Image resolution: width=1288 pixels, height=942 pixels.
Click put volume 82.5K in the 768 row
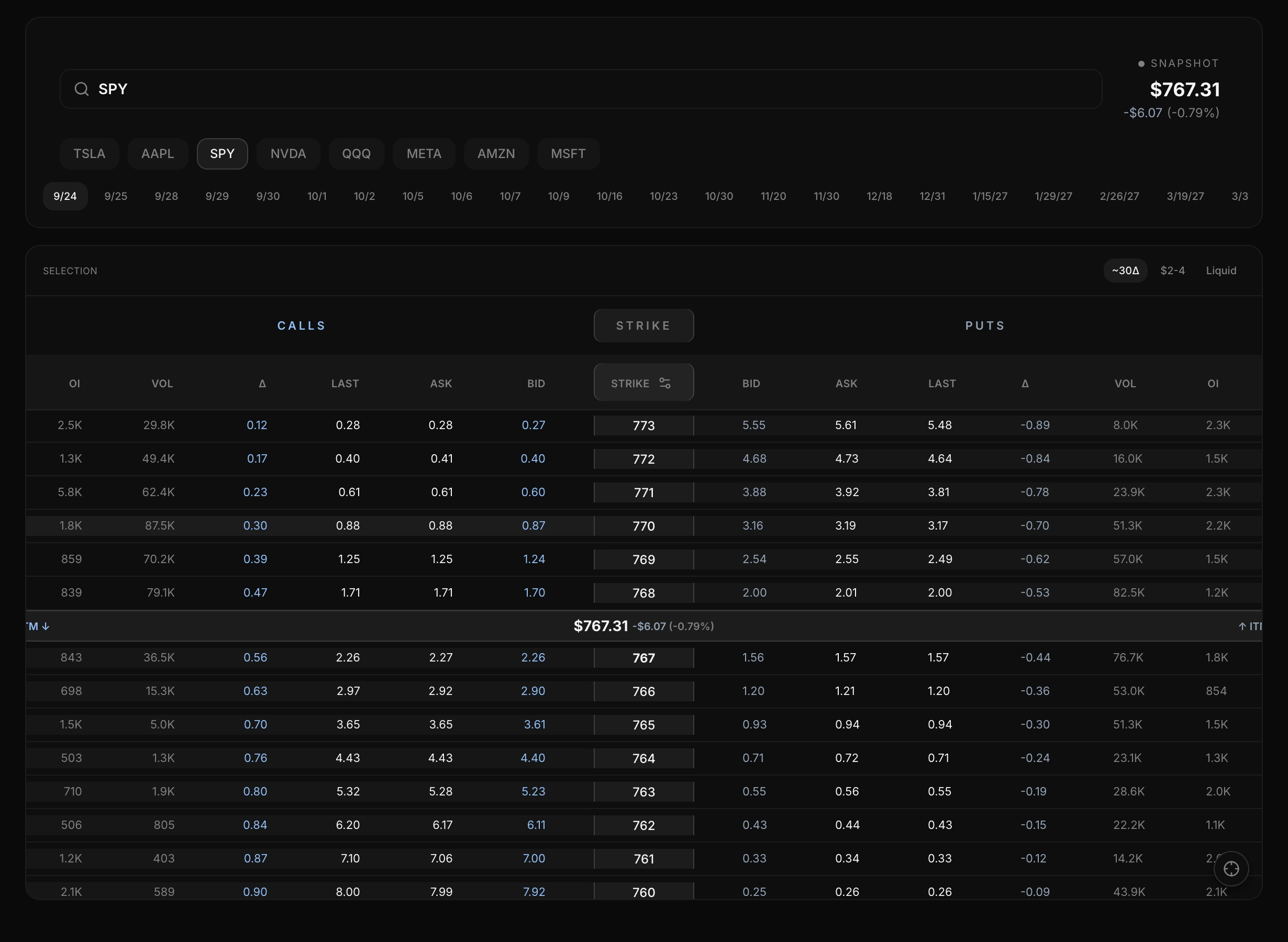pyautogui.click(x=1129, y=592)
